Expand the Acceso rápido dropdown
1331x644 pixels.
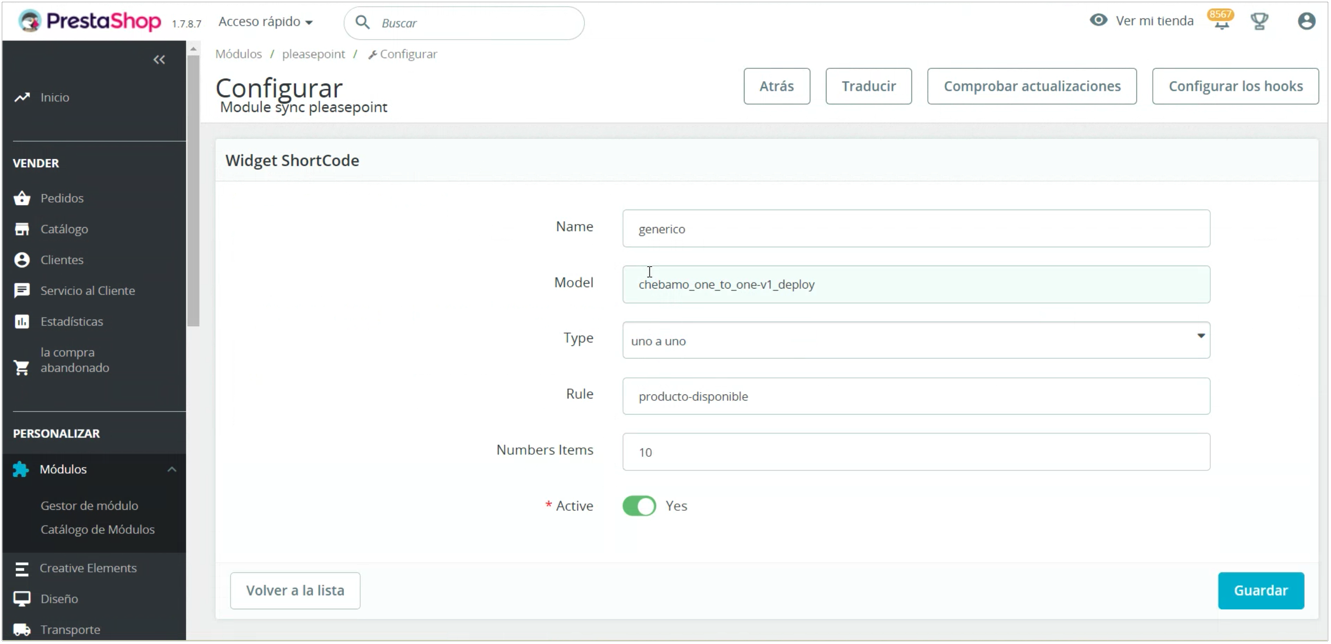point(266,22)
